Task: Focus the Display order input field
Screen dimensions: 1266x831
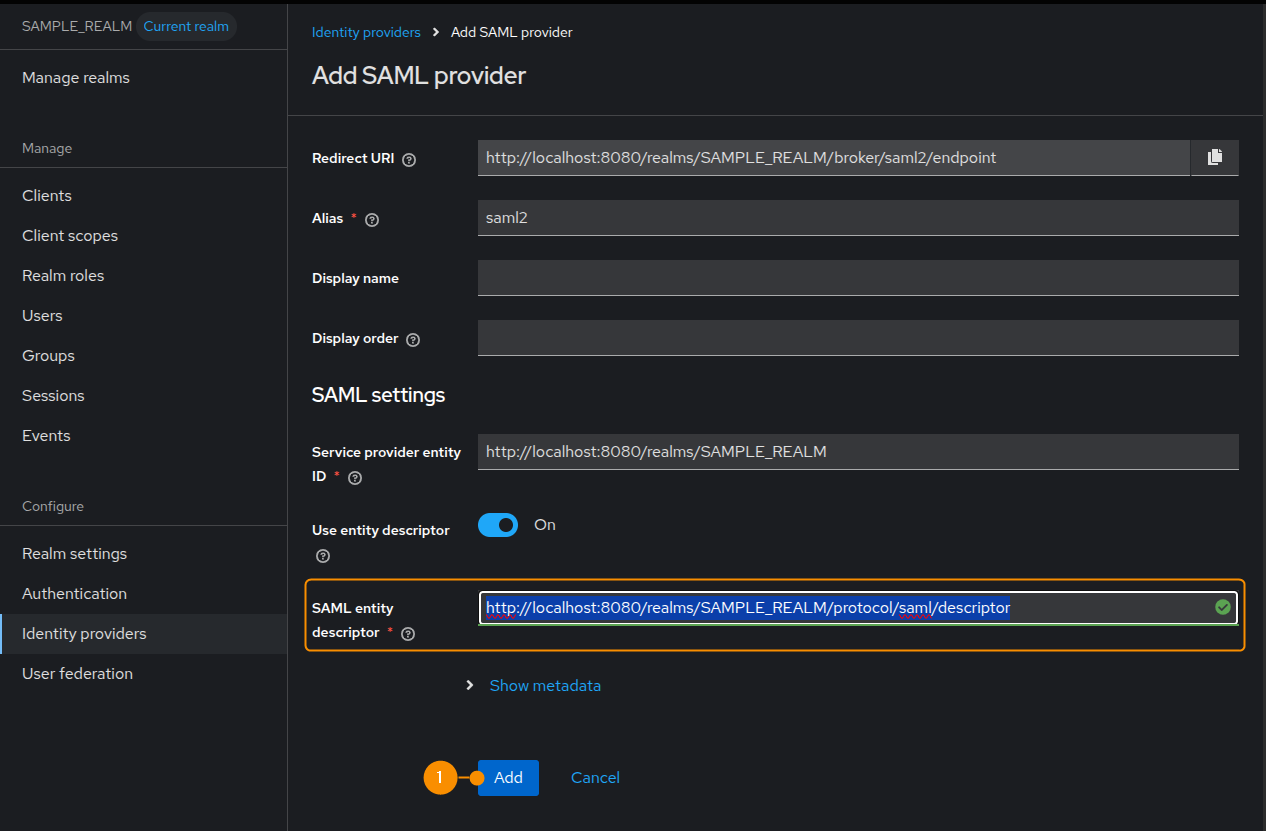Action: [858, 338]
